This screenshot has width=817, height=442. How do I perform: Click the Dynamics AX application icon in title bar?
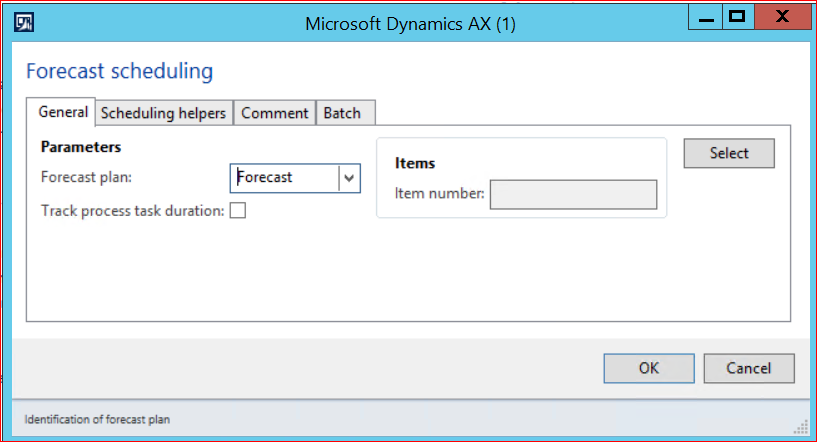24,23
